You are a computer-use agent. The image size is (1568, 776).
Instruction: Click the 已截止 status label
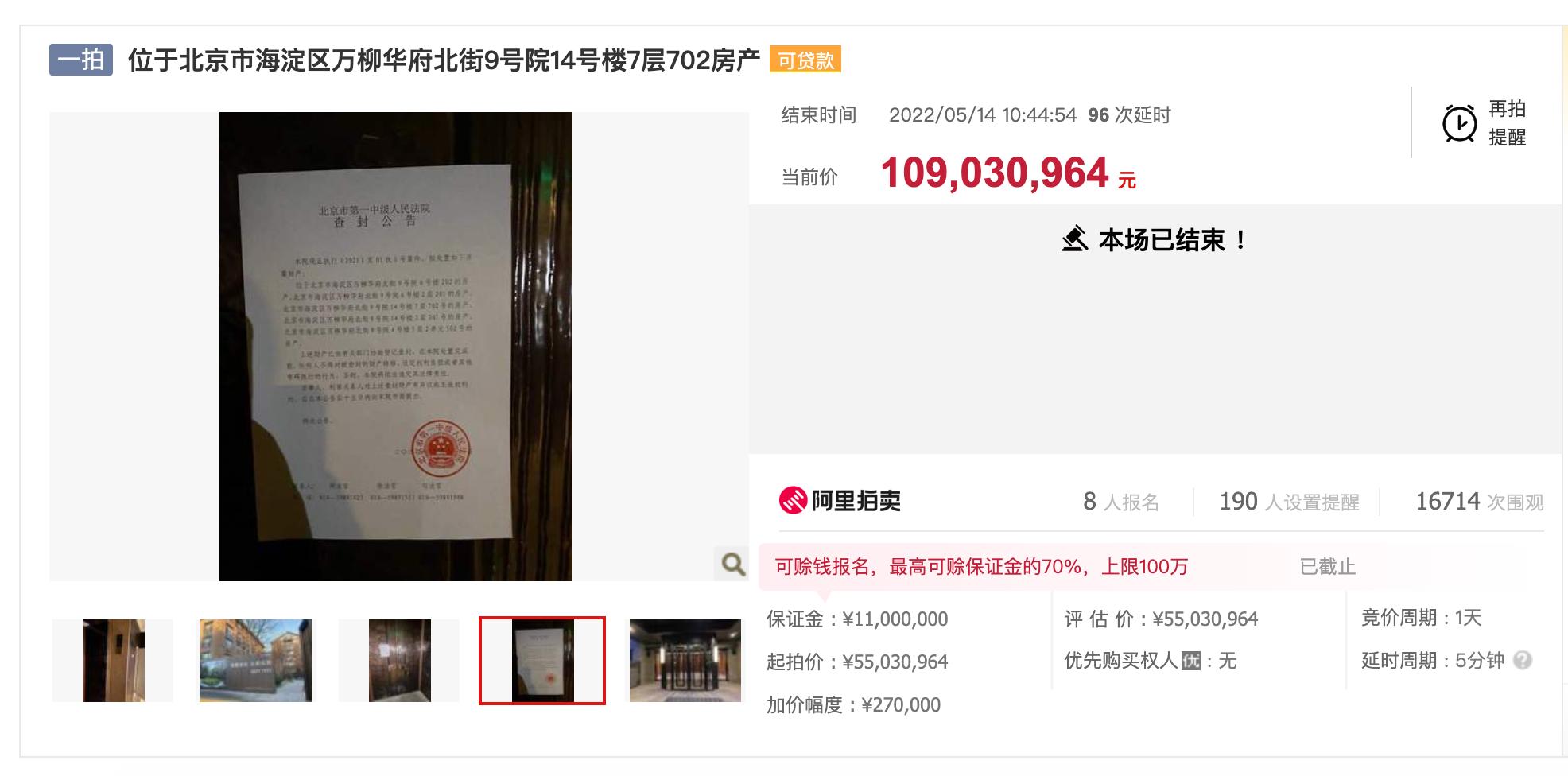click(1327, 567)
